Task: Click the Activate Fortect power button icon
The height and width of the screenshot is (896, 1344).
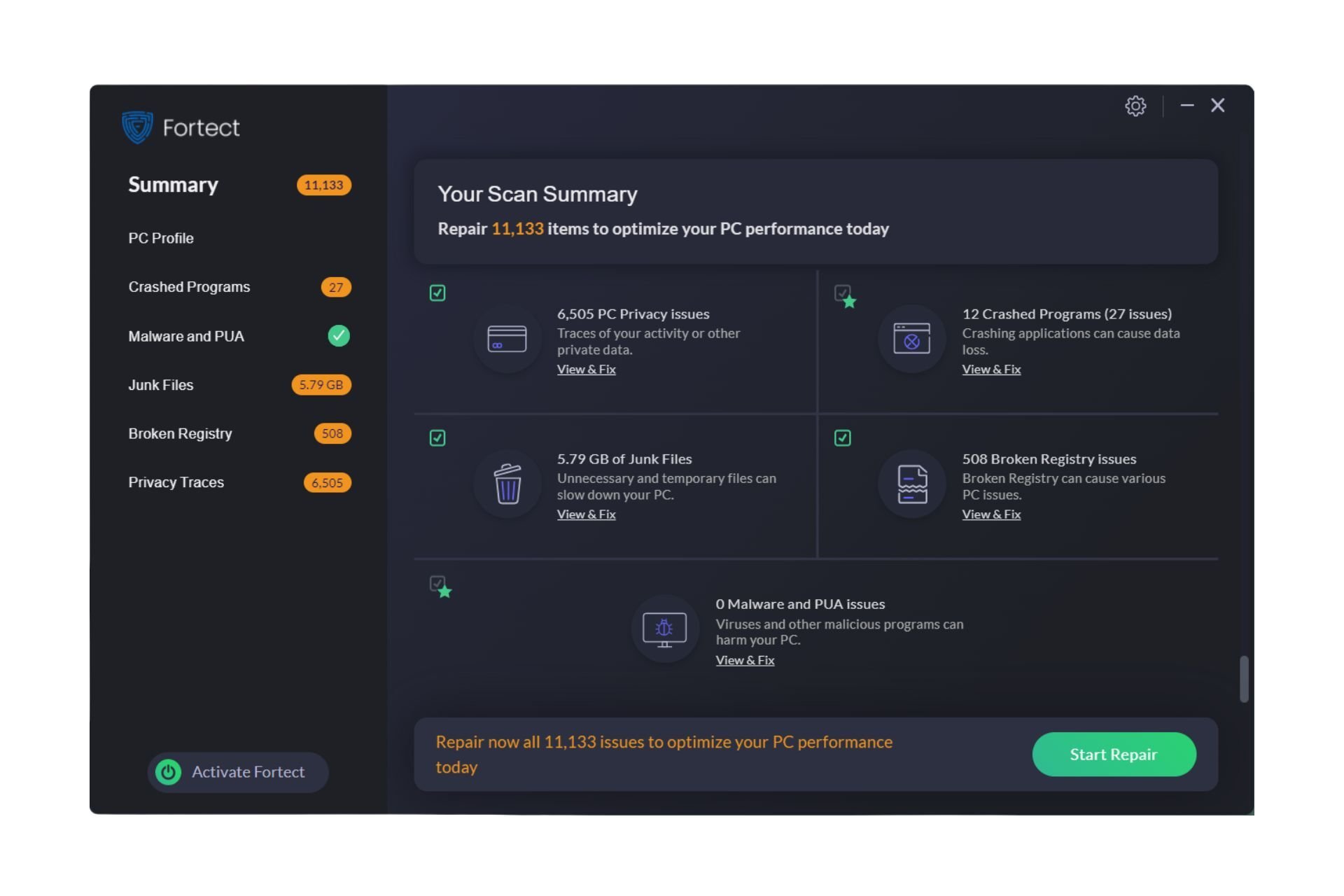Action: coord(168,771)
